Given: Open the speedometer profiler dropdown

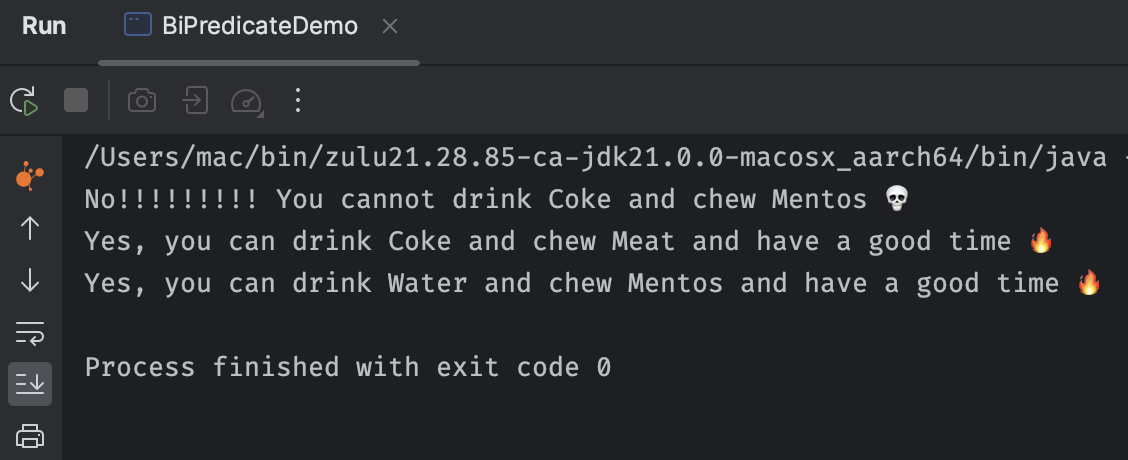Looking at the screenshot, I should coord(247,101).
